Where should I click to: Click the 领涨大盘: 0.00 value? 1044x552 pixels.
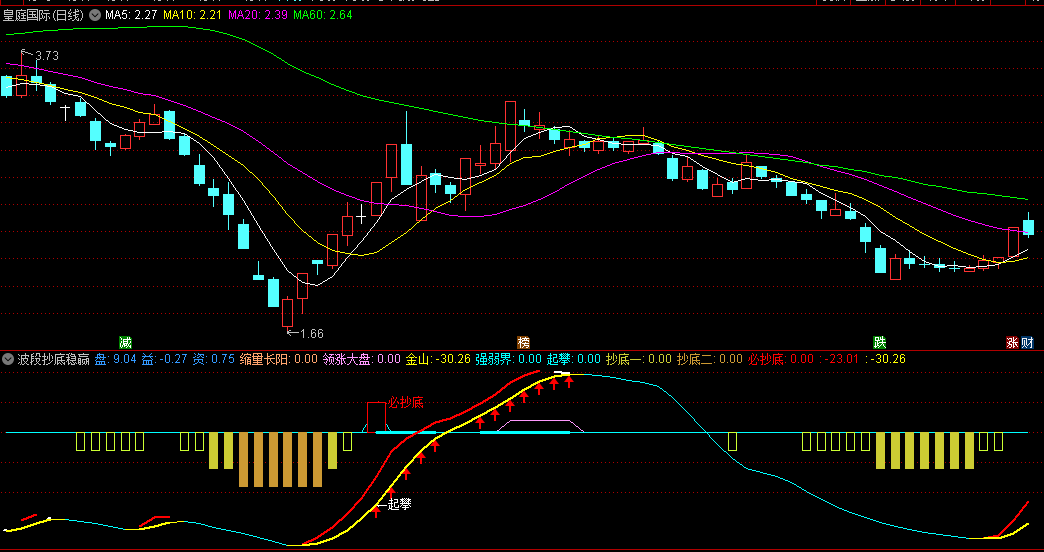(x=362, y=360)
